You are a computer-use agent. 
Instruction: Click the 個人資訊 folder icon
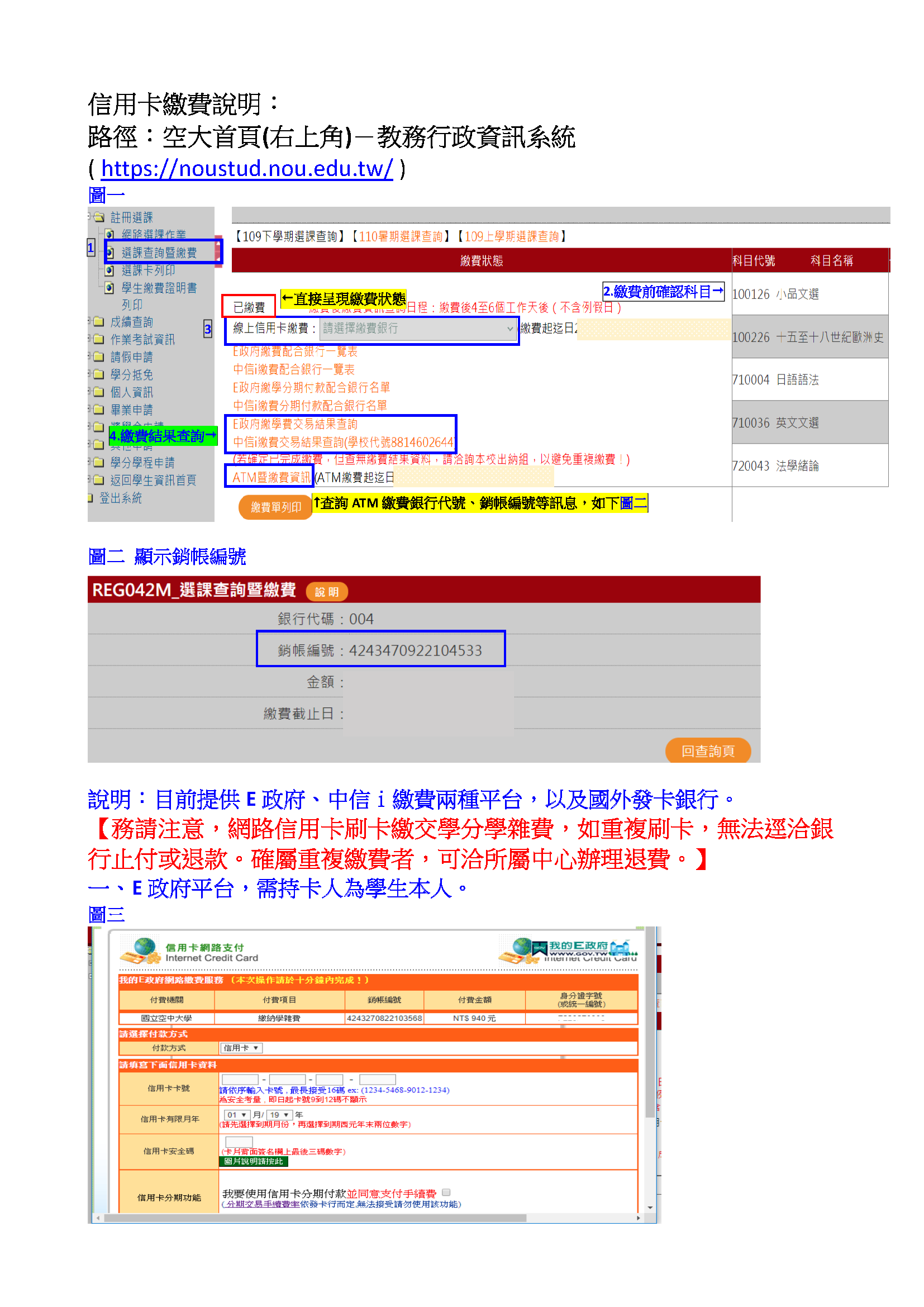(99, 392)
